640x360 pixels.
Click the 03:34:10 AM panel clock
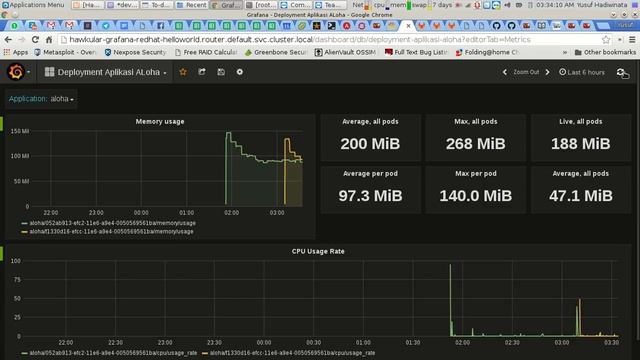(555, 5)
